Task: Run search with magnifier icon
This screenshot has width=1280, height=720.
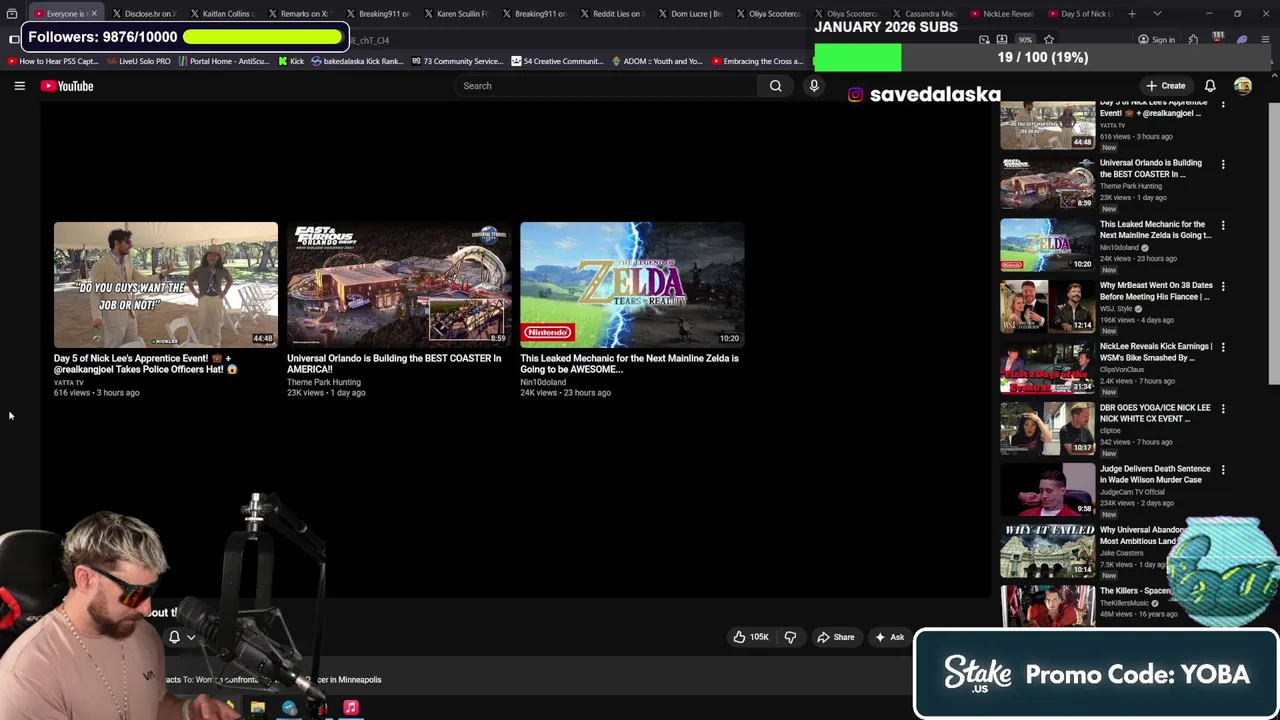Action: [x=775, y=86]
